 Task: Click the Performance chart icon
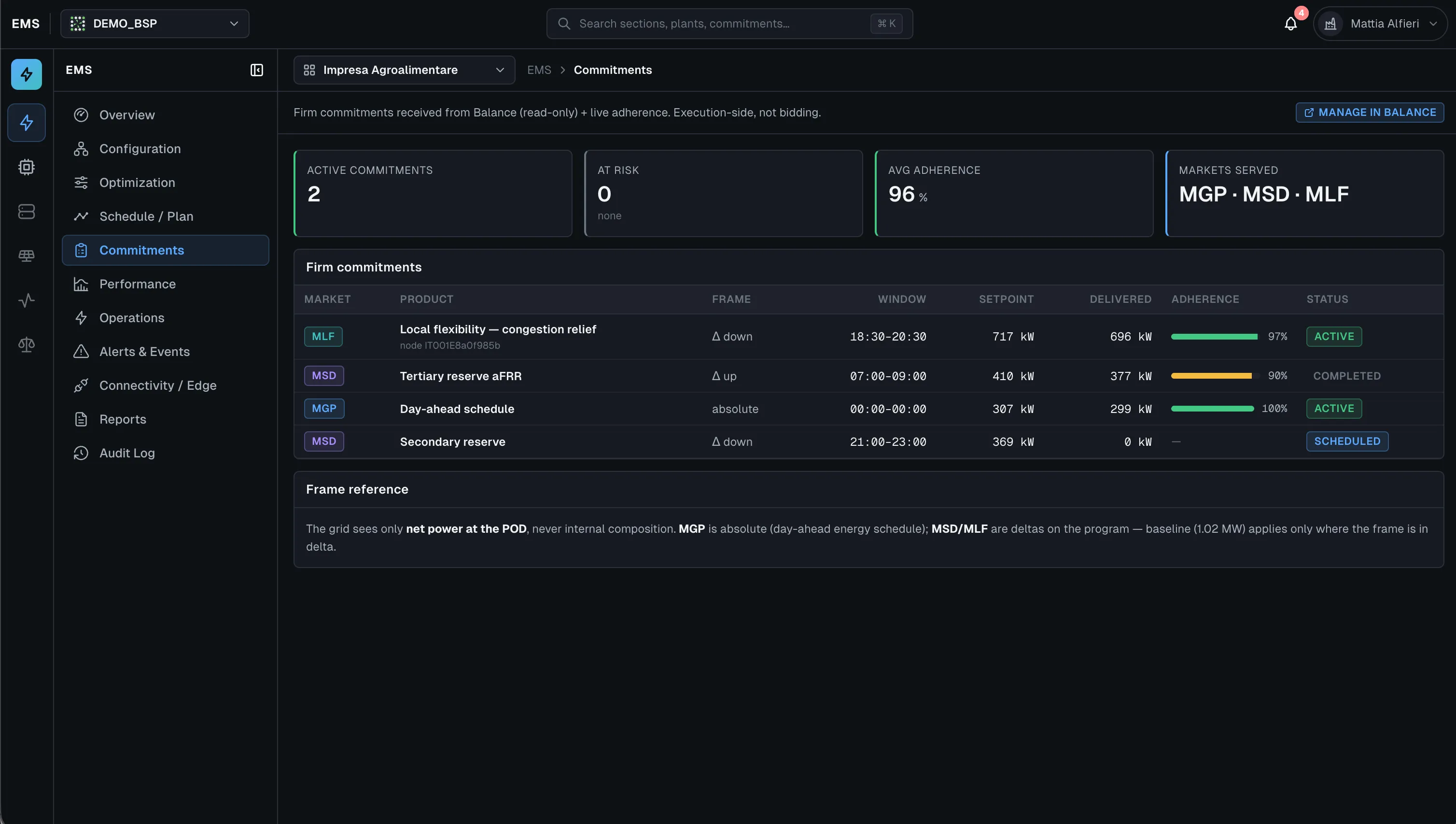point(81,284)
